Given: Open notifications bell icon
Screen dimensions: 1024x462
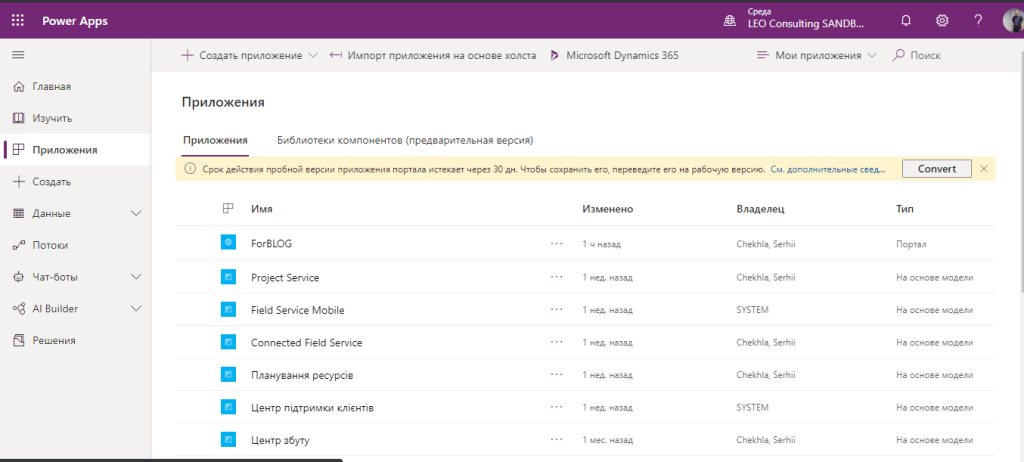Looking at the screenshot, I should coord(906,21).
